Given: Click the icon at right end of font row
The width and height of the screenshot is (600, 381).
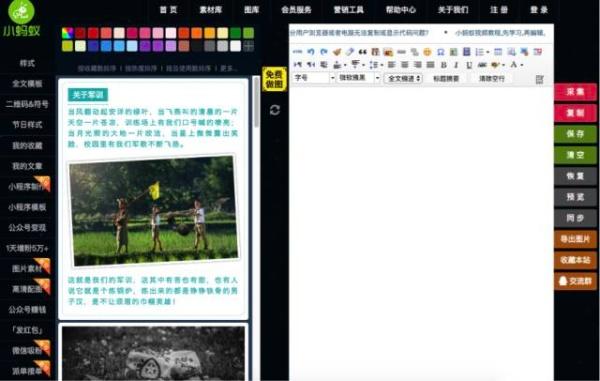Looking at the screenshot, I should tap(540, 79).
